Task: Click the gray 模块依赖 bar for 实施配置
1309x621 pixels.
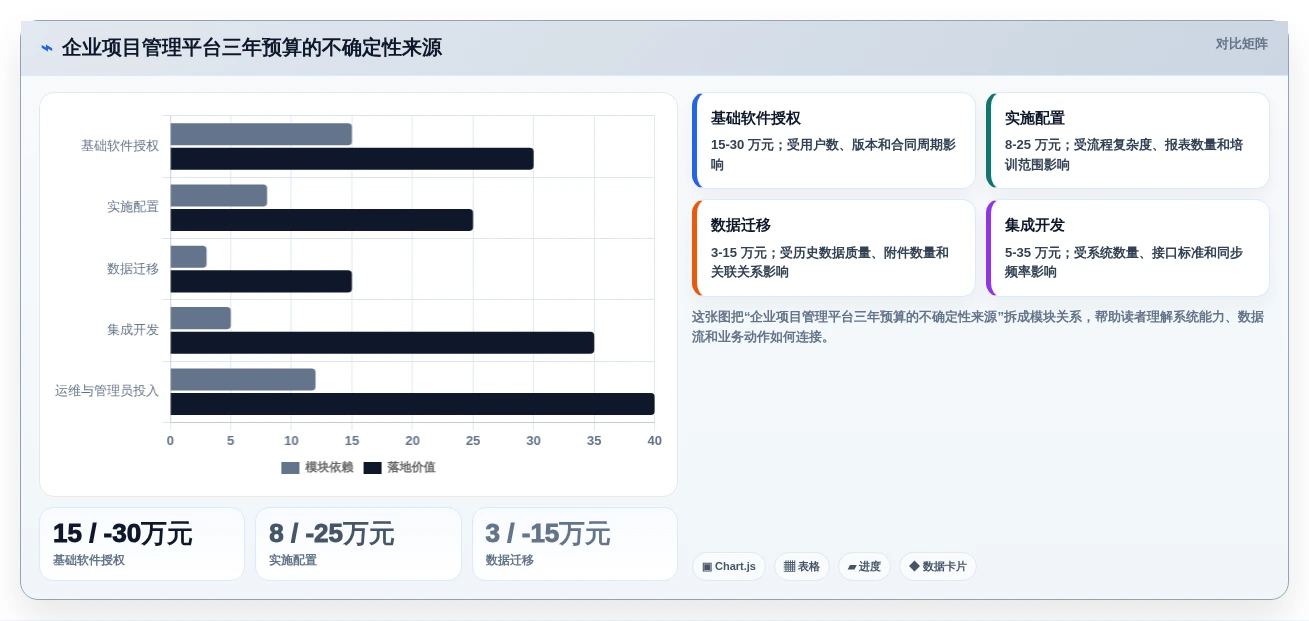Action: coord(218,195)
